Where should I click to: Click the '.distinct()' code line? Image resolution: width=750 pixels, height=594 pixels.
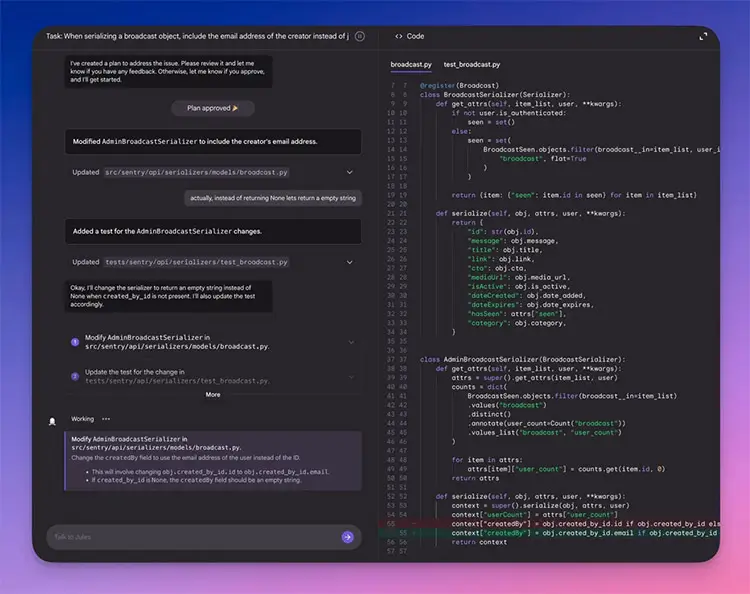[489, 414]
